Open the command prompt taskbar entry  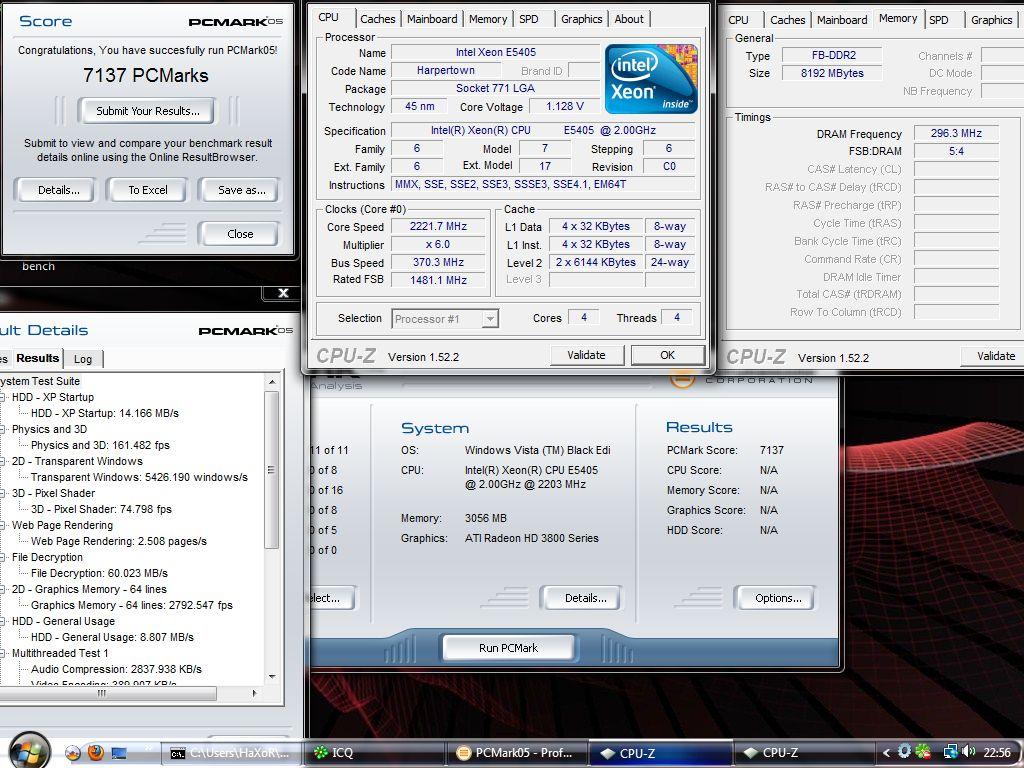(x=232, y=753)
